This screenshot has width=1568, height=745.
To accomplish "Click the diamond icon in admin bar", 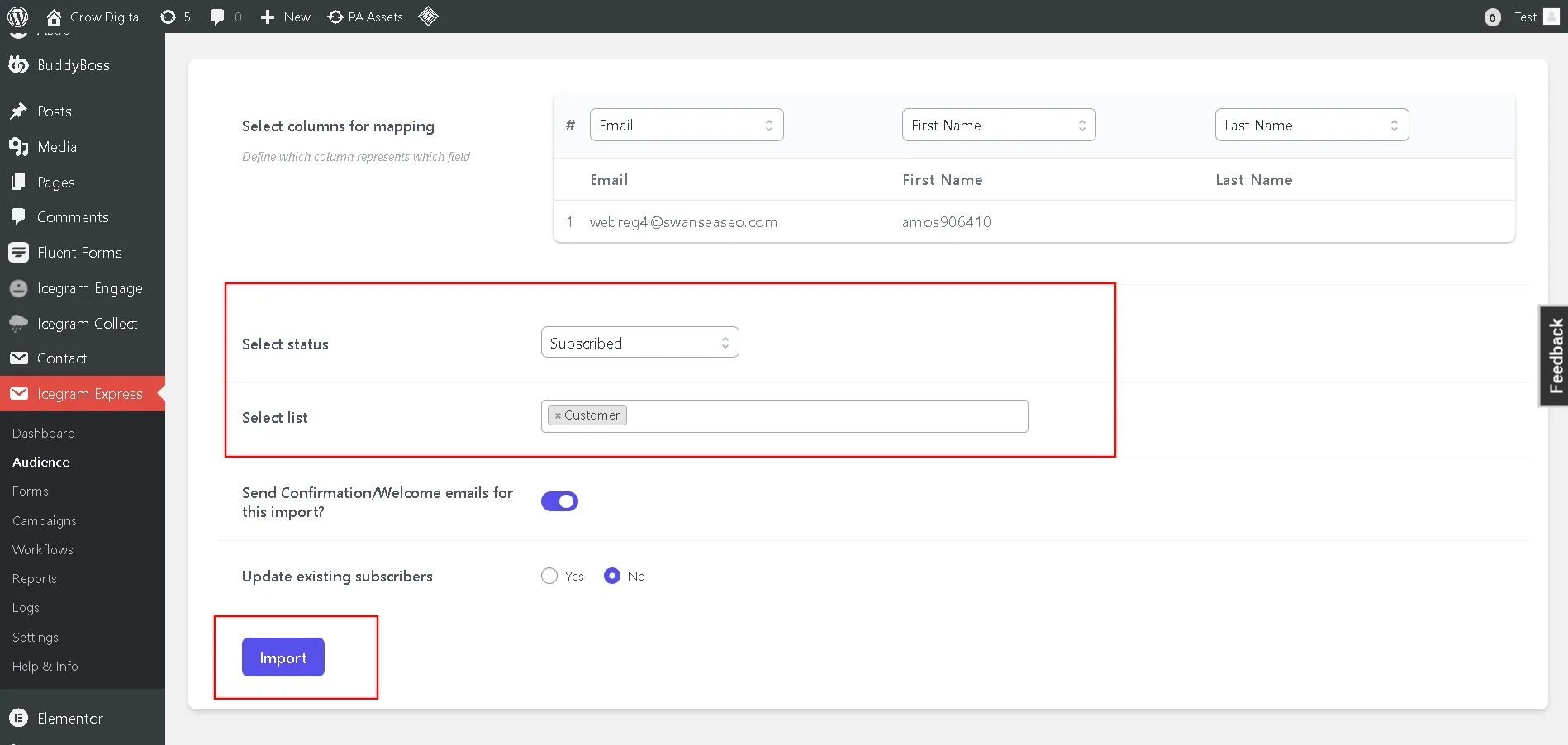I will click(x=428, y=16).
